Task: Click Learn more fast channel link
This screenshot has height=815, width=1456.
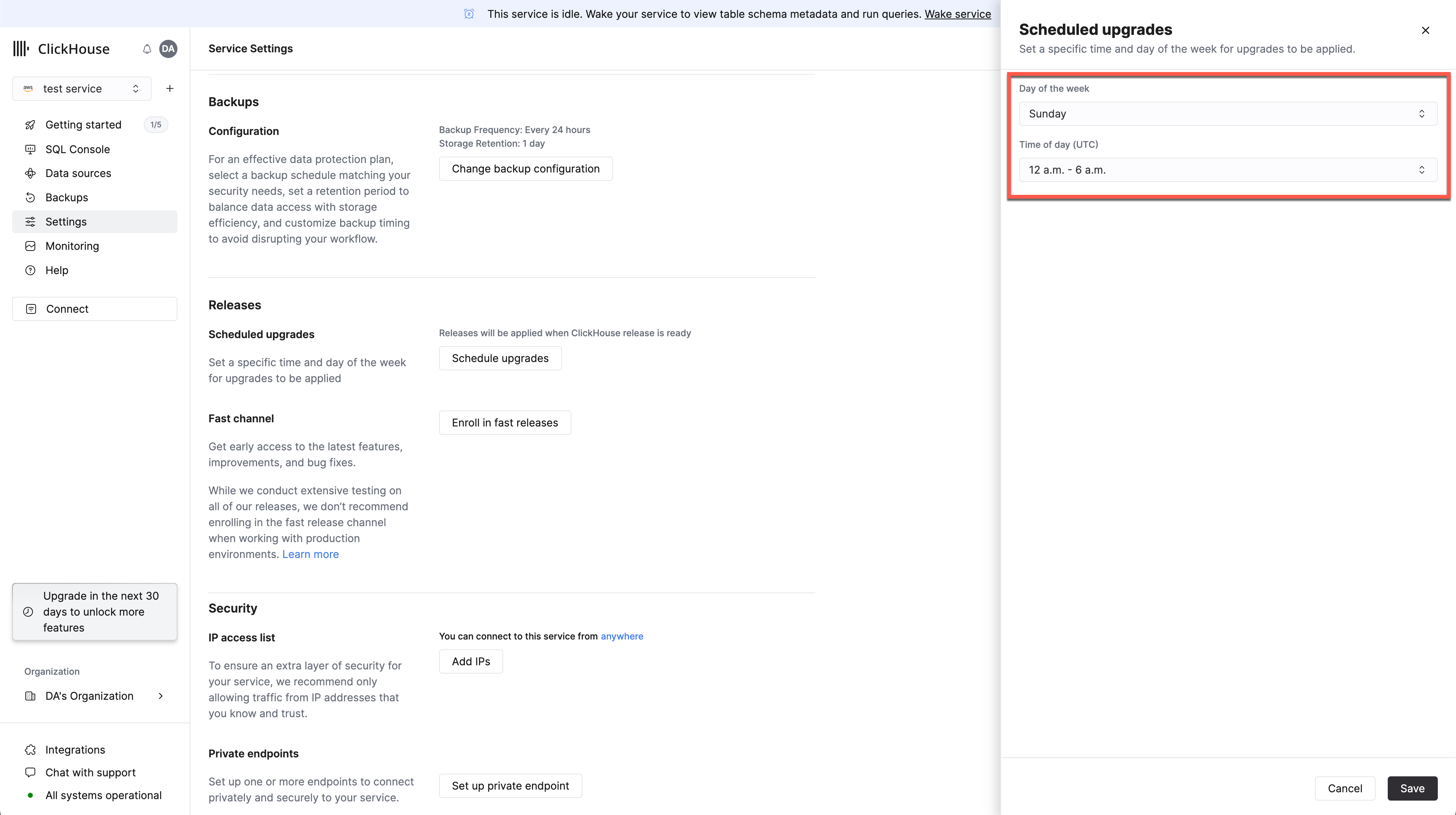Action: (x=310, y=554)
